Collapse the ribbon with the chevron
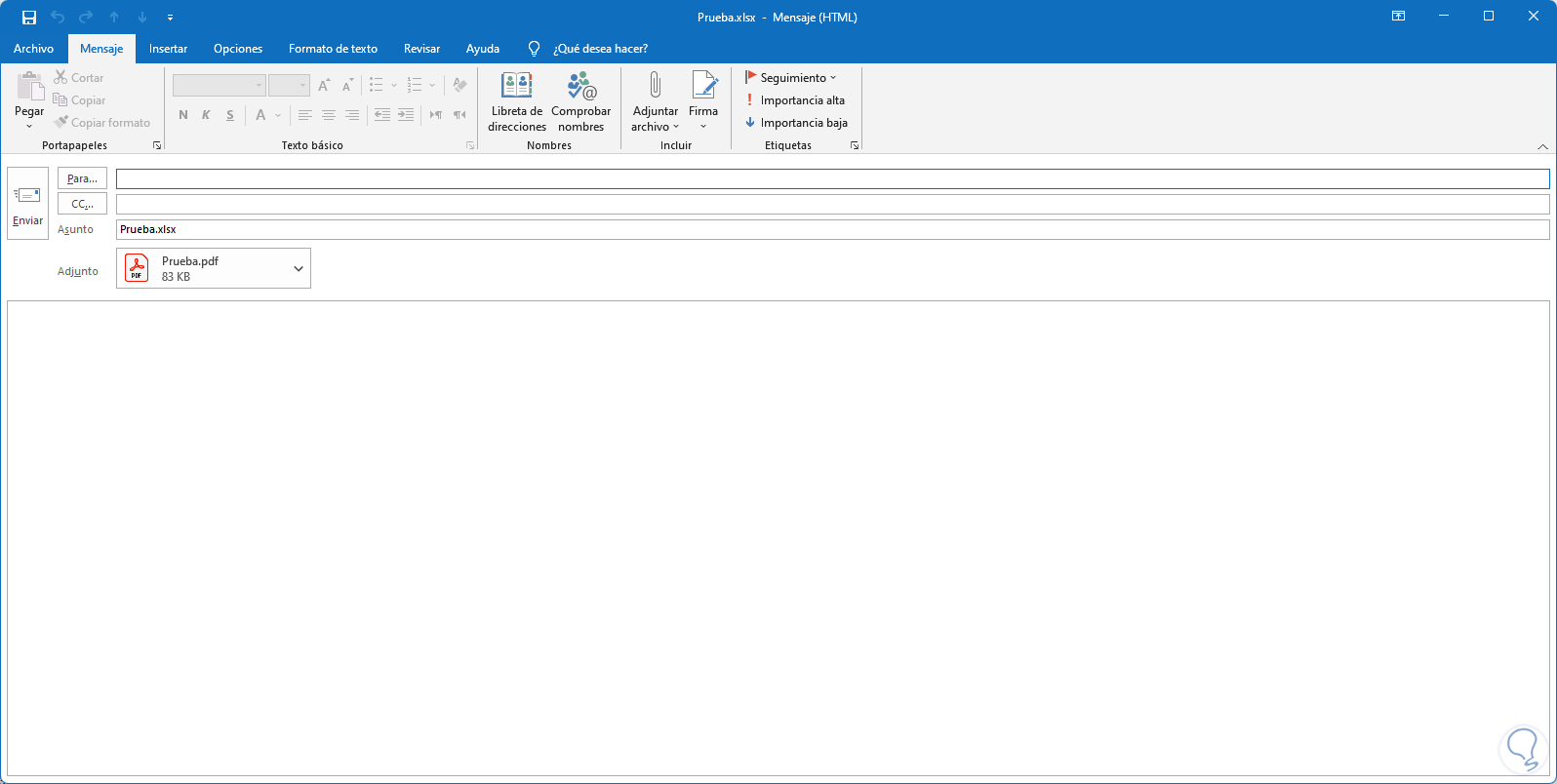This screenshot has height=784, width=1557. (x=1542, y=146)
